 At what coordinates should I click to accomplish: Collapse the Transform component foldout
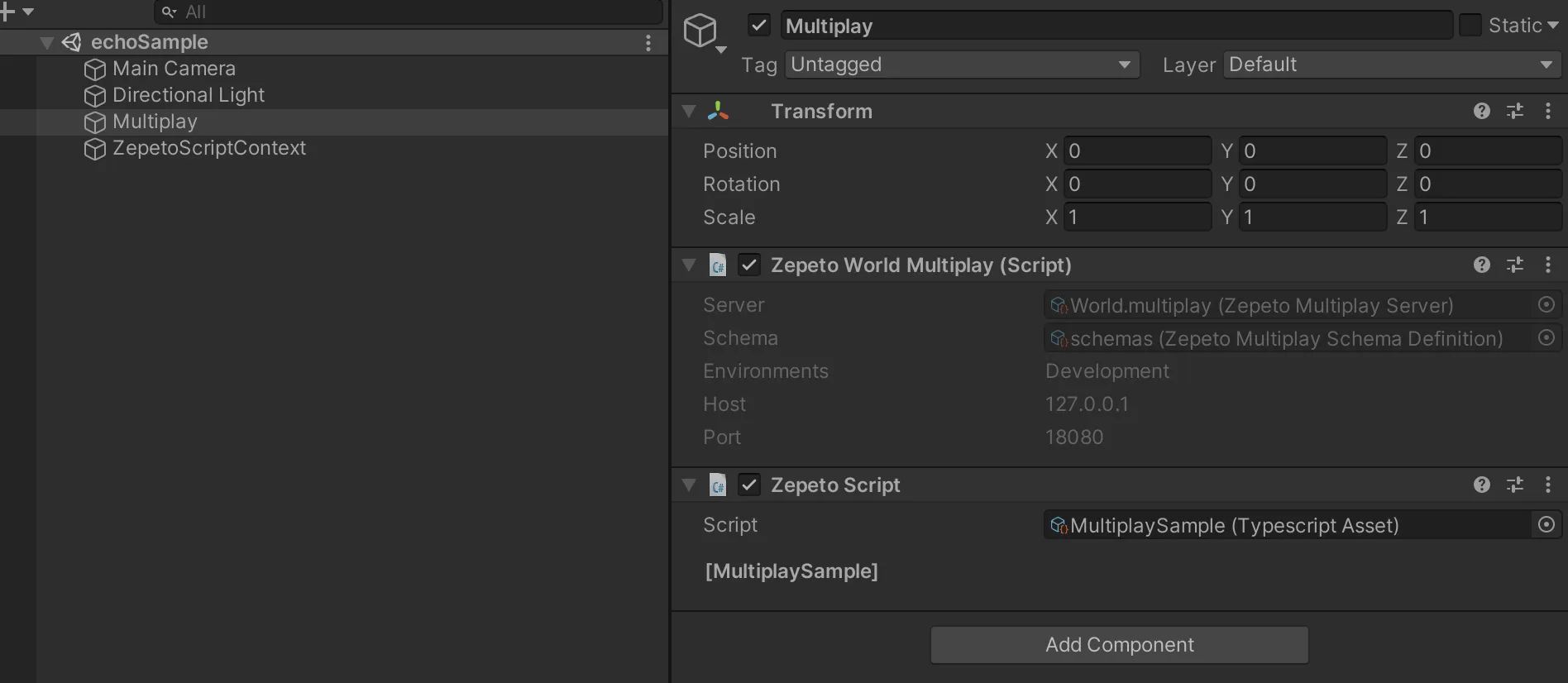[689, 112]
